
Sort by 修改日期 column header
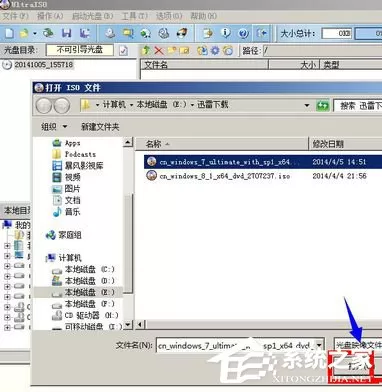point(346,144)
